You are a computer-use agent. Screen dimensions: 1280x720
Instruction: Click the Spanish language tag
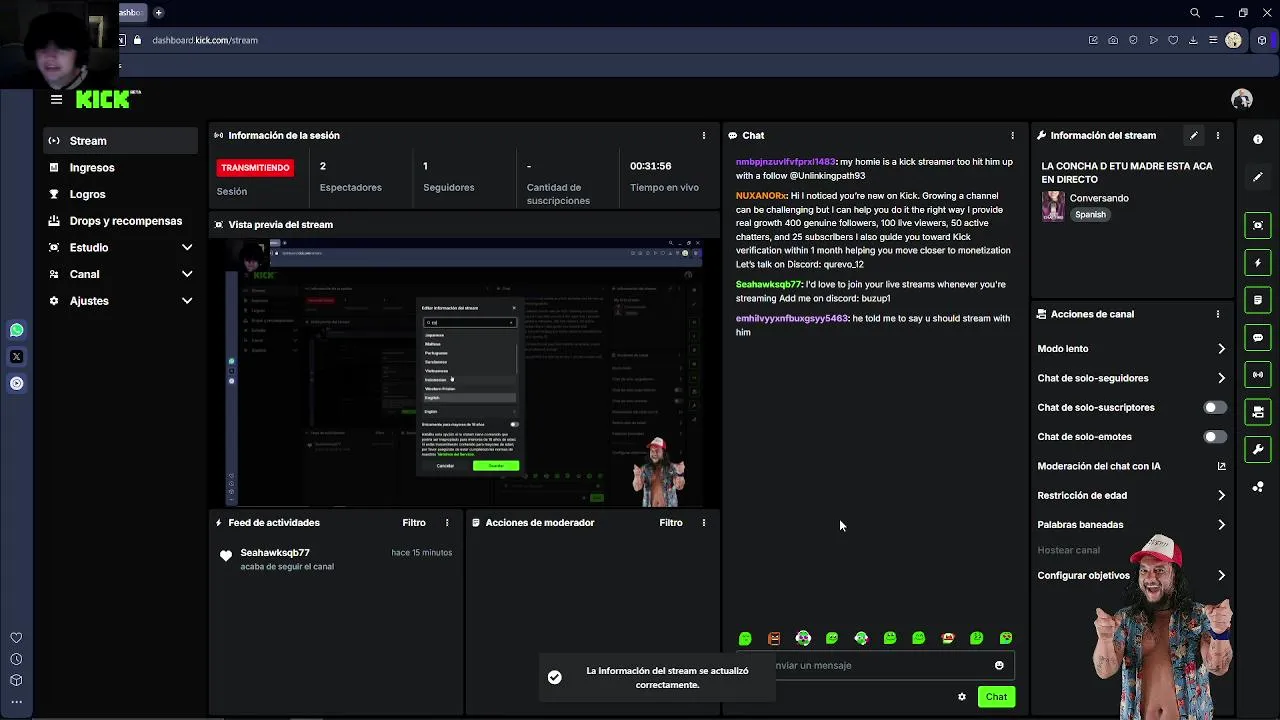tap(1090, 214)
